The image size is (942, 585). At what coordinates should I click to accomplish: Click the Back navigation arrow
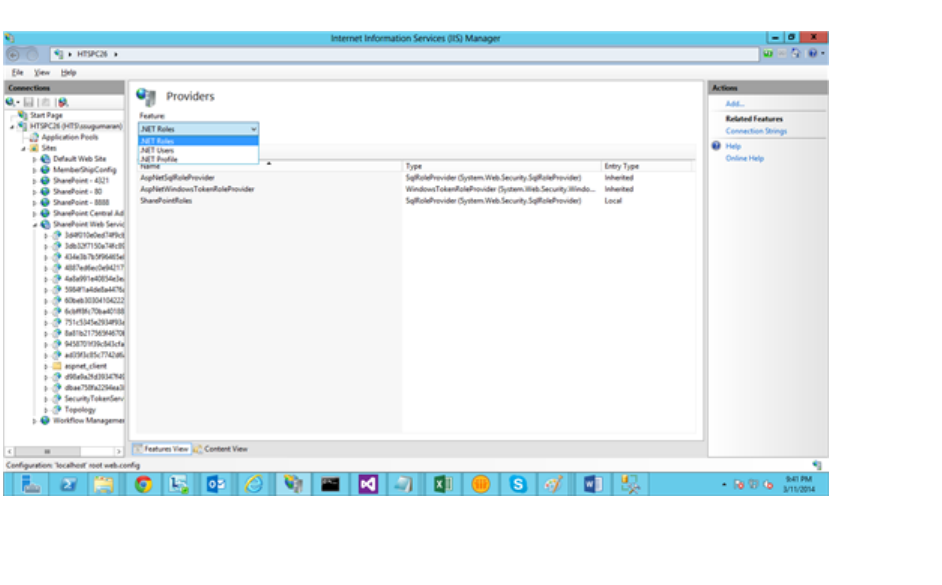(x=13, y=54)
